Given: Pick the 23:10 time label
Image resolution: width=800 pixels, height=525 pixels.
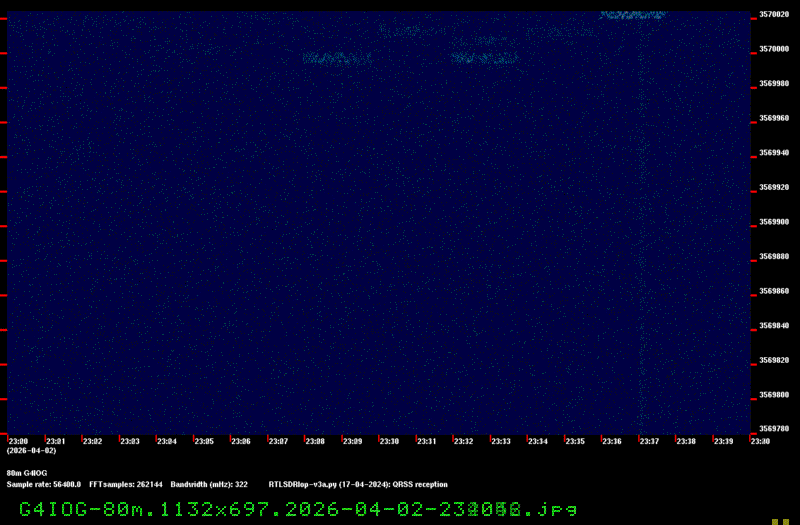Looking at the screenshot, I should pos(389,441).
